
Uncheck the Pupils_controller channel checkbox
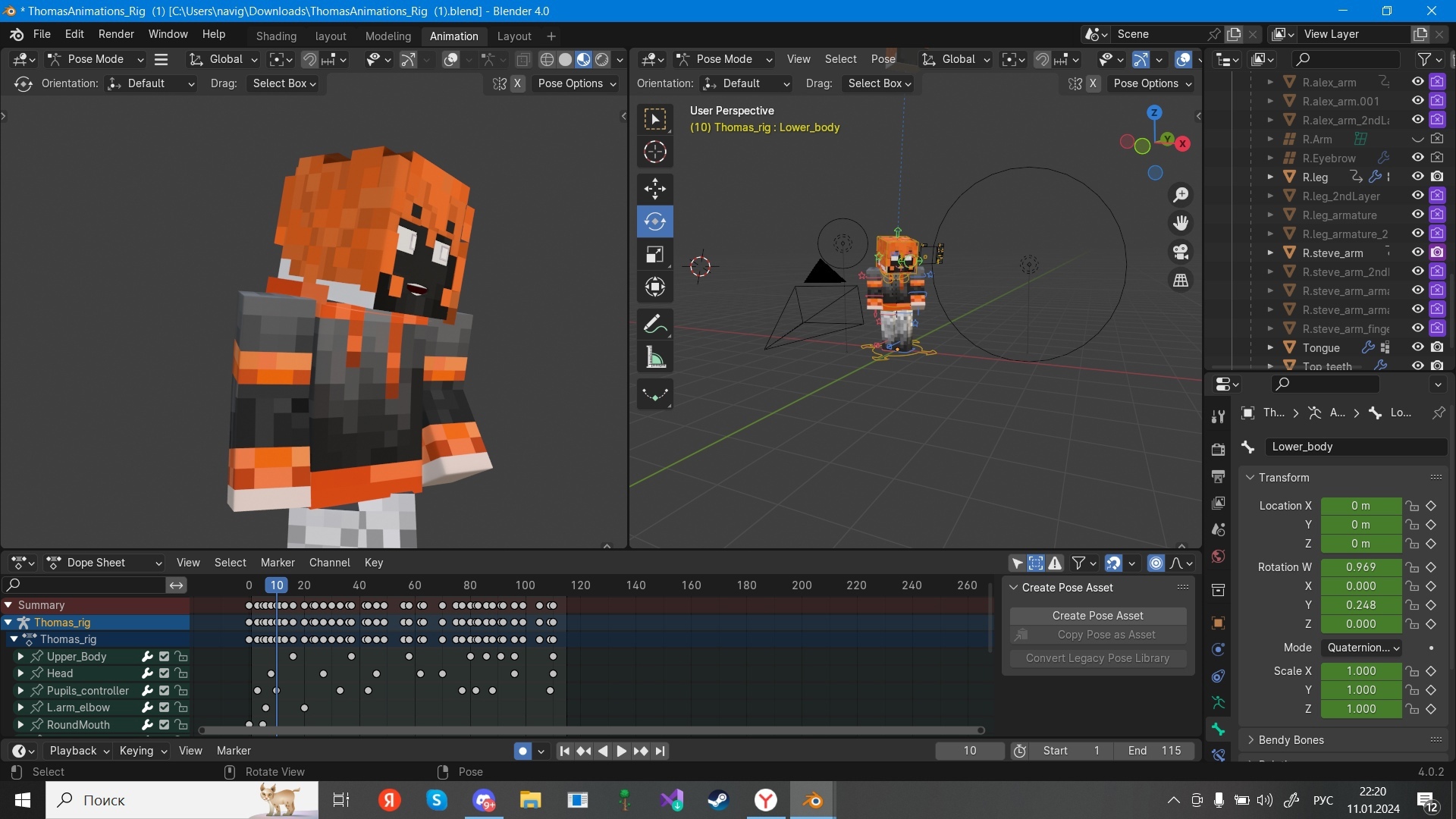click(x=164, y=691)
